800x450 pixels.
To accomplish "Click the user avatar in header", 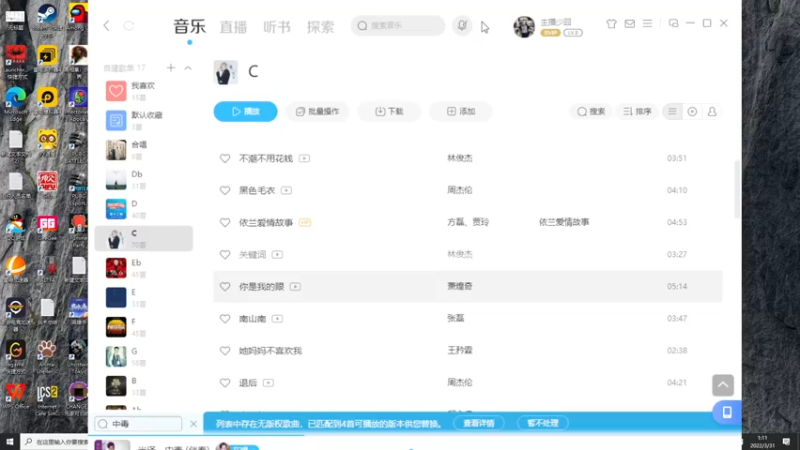I will tap(524, 27).
